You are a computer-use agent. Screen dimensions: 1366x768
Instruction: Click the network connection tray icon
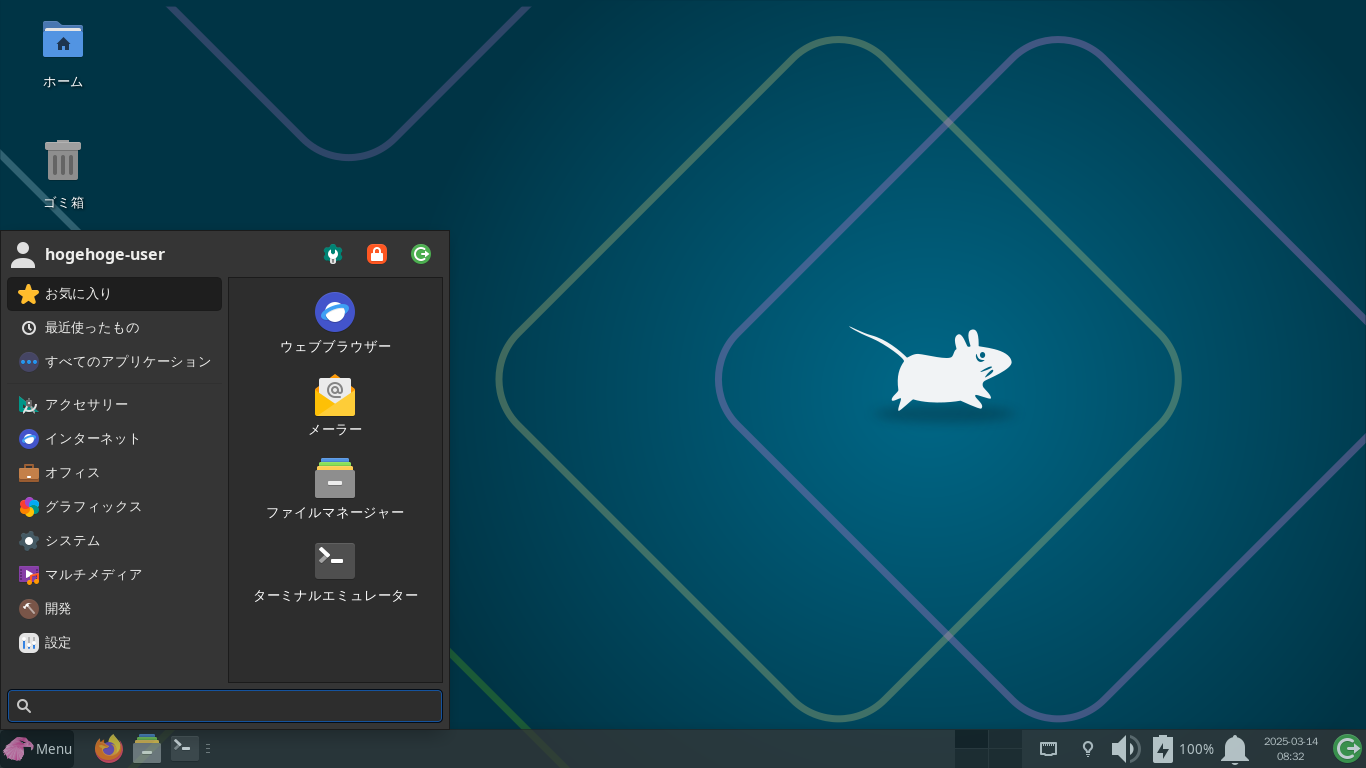click(x=1049, y=749)
